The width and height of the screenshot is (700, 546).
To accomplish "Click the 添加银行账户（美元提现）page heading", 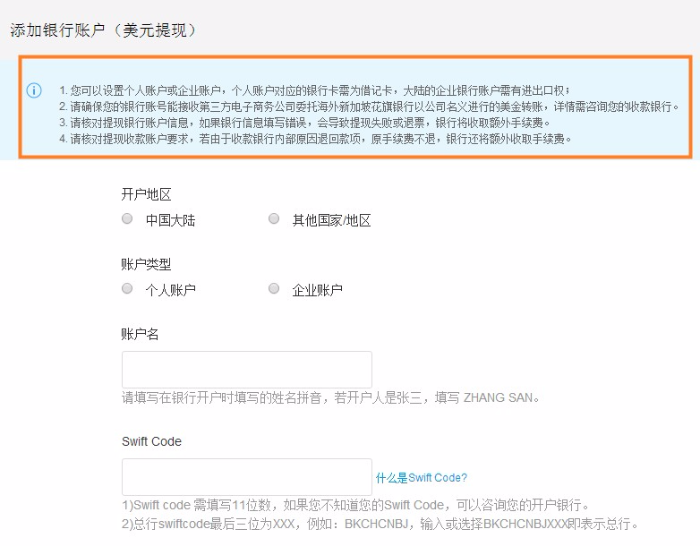I will [x=103, y=30].
